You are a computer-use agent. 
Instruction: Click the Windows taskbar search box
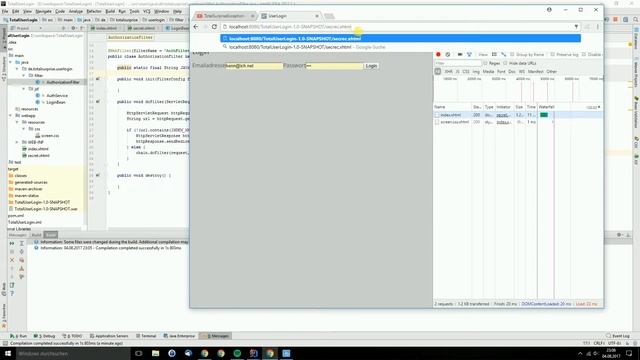(72, 353)
